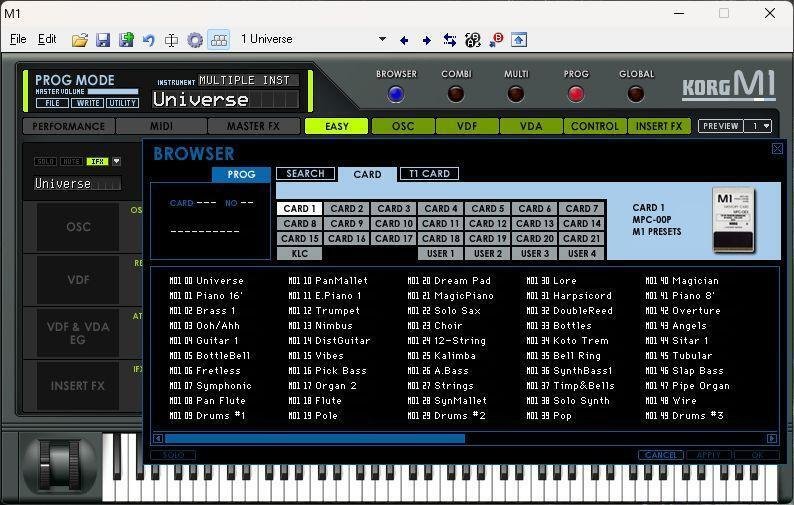The image size is (794, 505).
Task: Switch to COMBI mode LED button
Action: coord(456,94)
